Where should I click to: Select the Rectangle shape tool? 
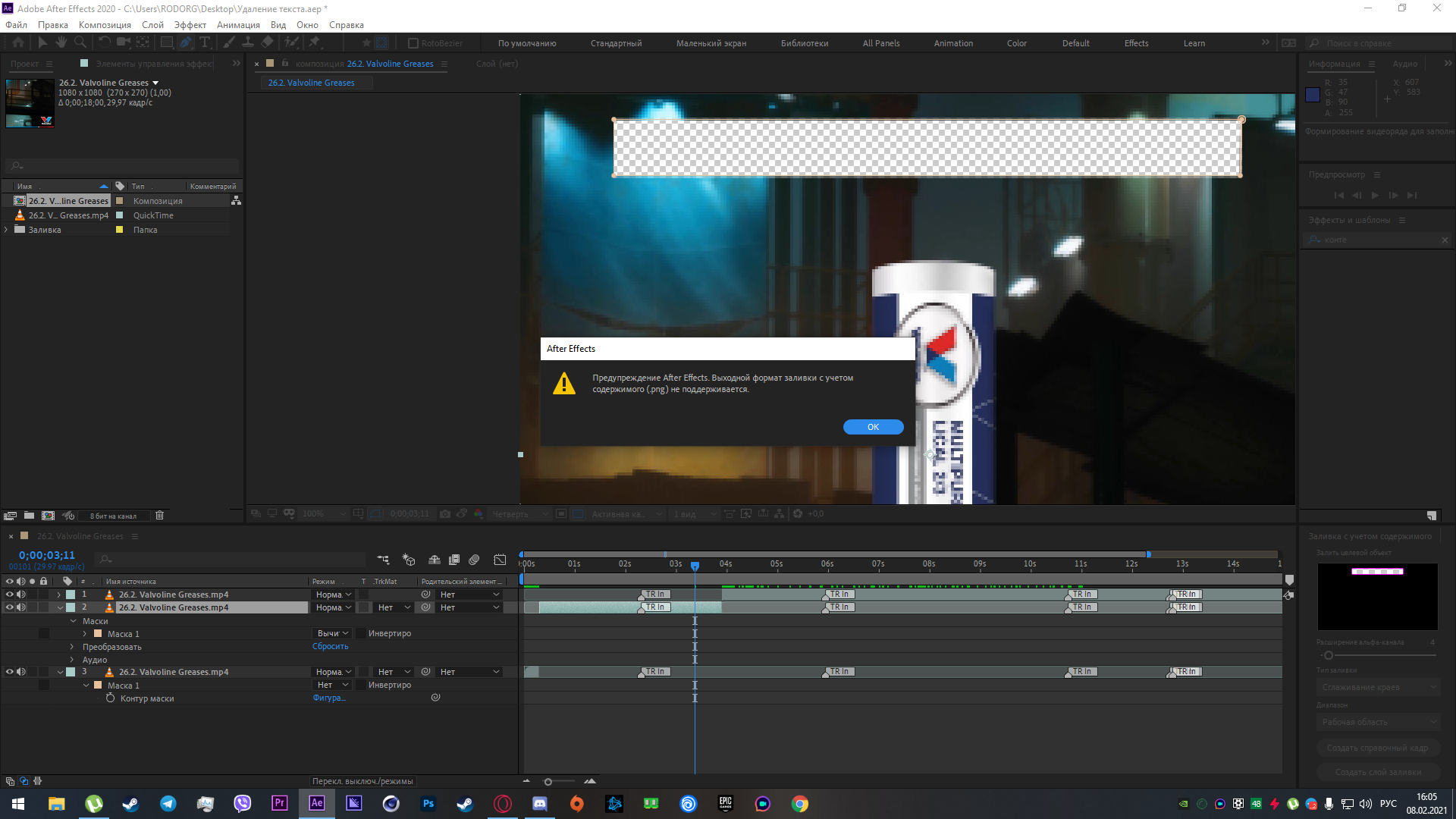167,42
